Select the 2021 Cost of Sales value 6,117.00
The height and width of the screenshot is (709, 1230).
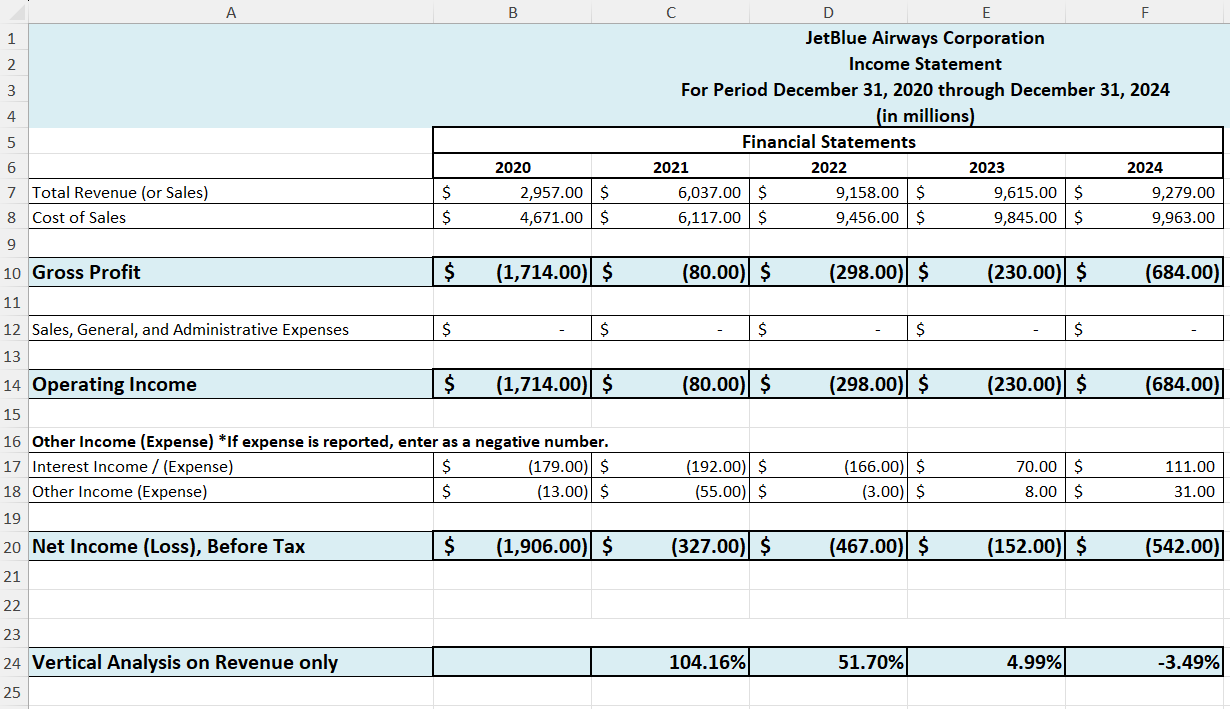[x=670, y=217]
